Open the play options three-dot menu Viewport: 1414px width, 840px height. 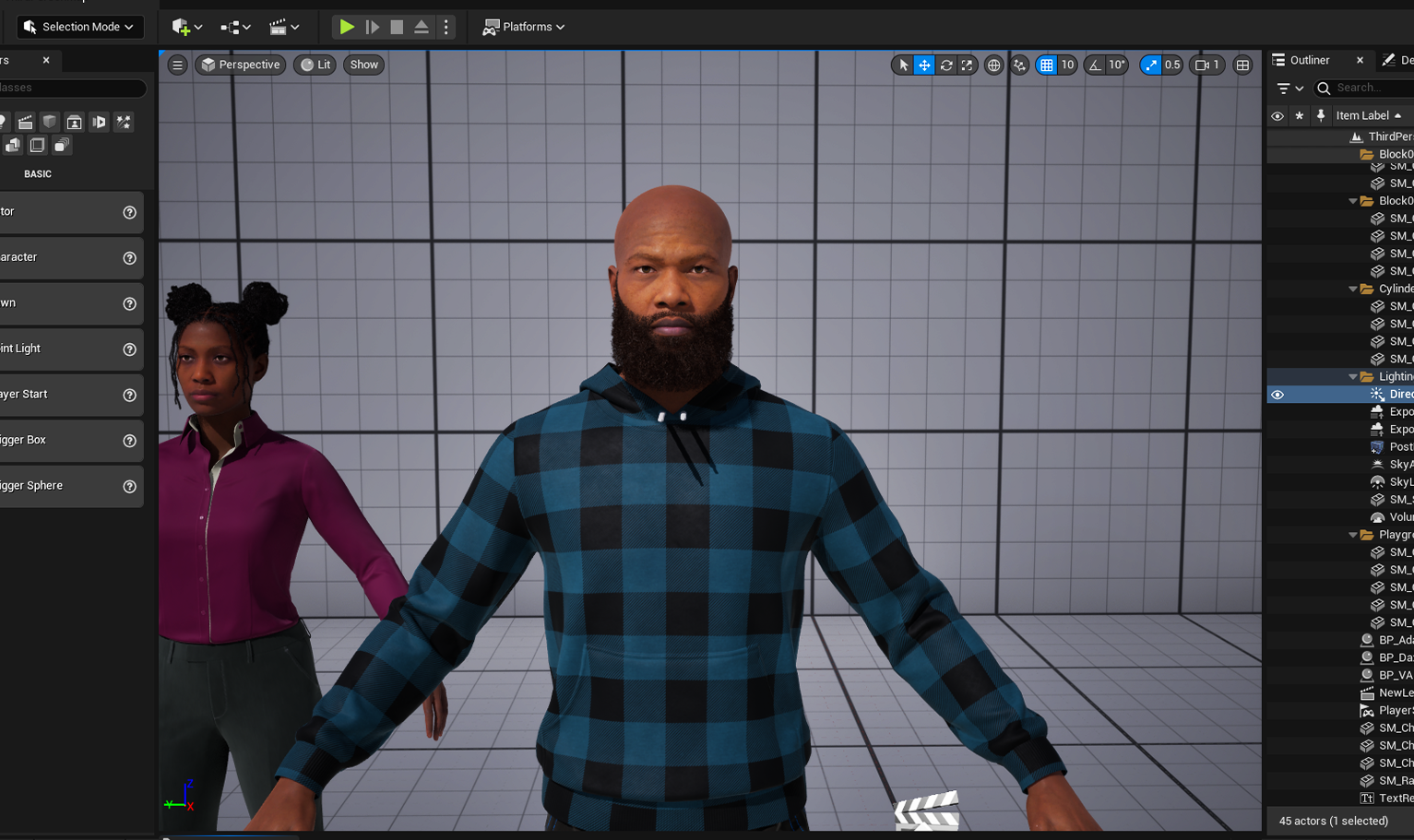446,27
